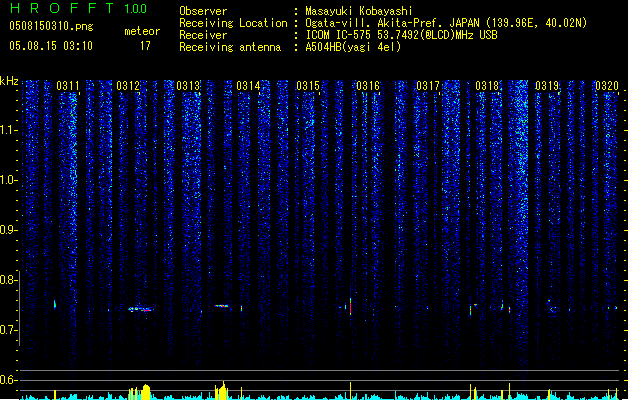Click the date stamp 05.08.15 03:10
The height and width of the screenshot is (400, 629).
pos(51,46)
